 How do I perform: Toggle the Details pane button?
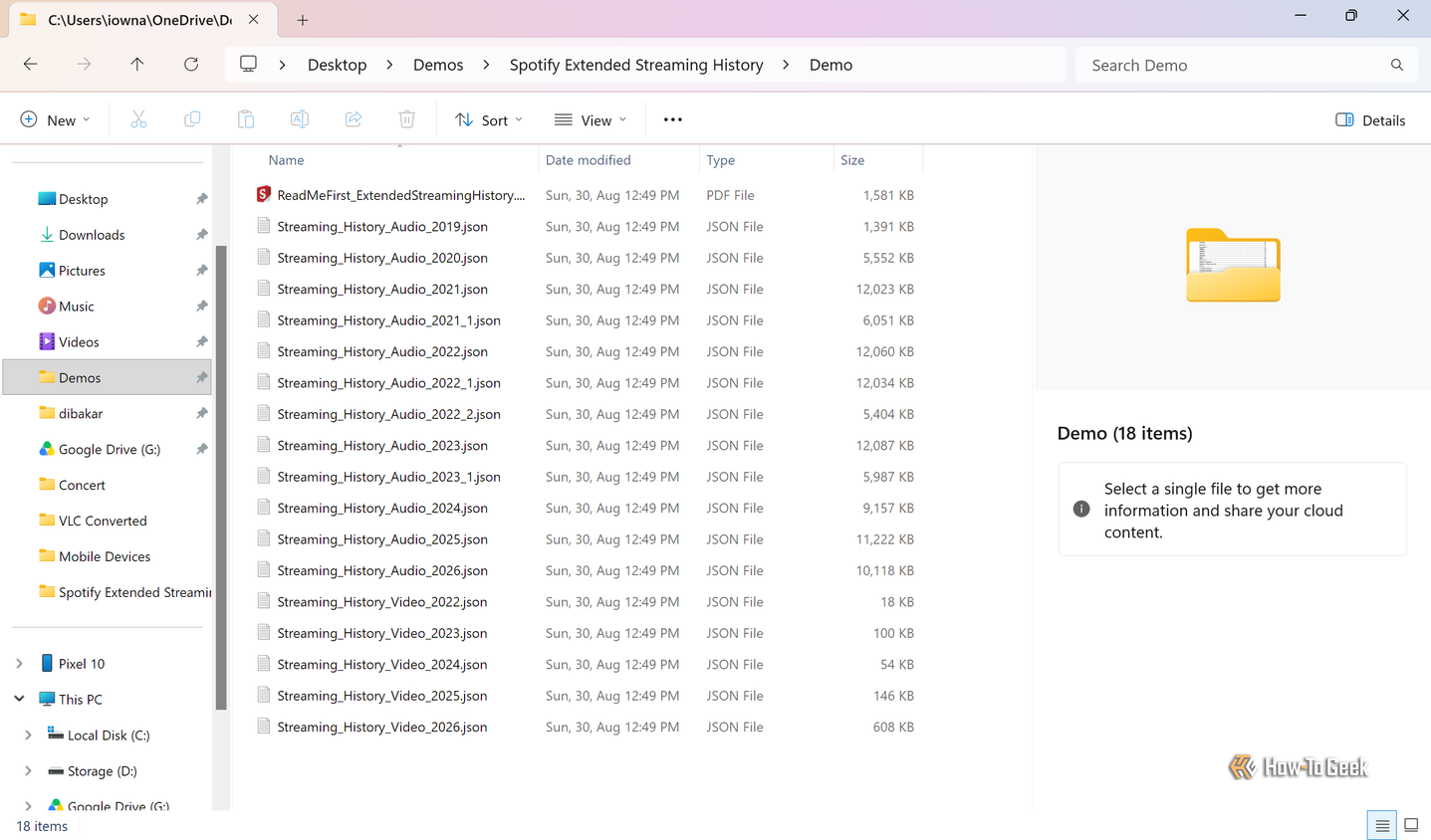coord(1370,119)
